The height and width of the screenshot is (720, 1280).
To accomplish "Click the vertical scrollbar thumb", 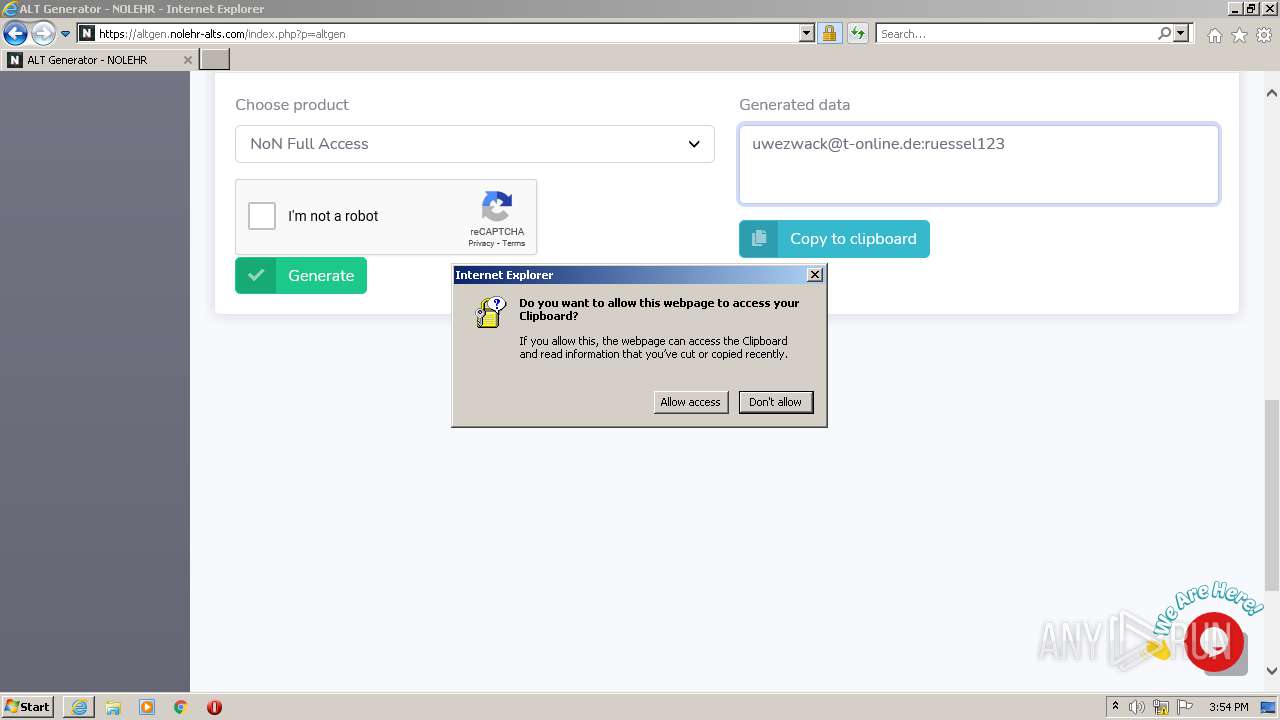I will [1272, 495].
